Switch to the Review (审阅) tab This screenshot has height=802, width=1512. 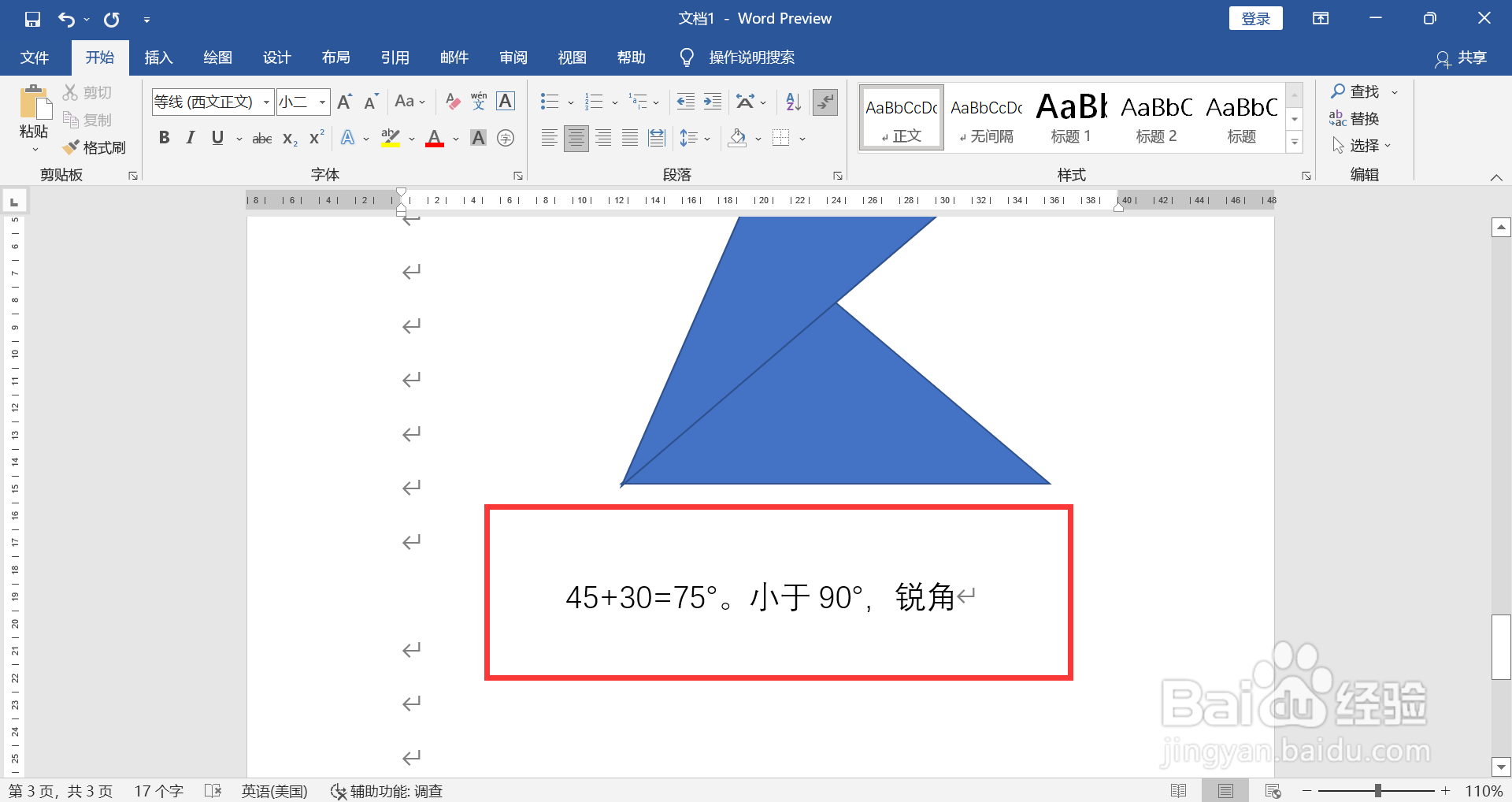pos(513,58)
